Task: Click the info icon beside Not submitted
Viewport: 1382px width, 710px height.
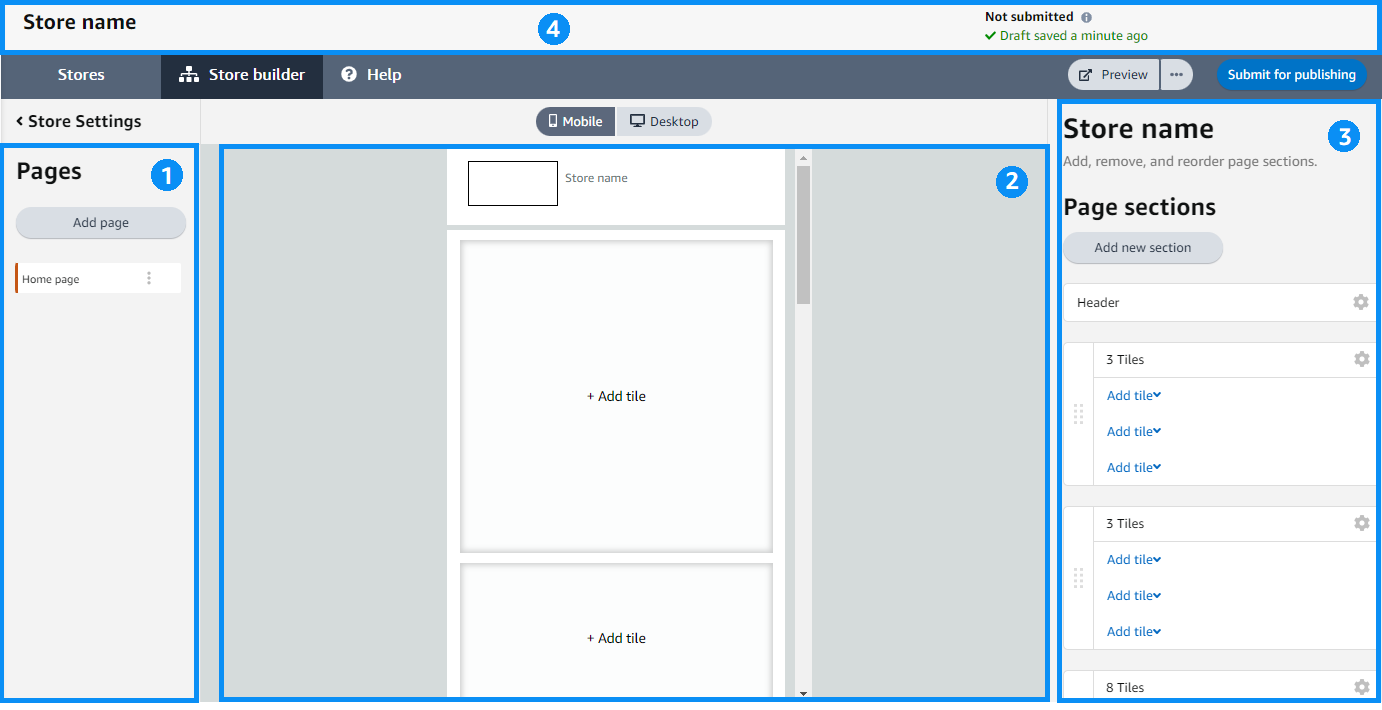Action: click(1087, 17)
